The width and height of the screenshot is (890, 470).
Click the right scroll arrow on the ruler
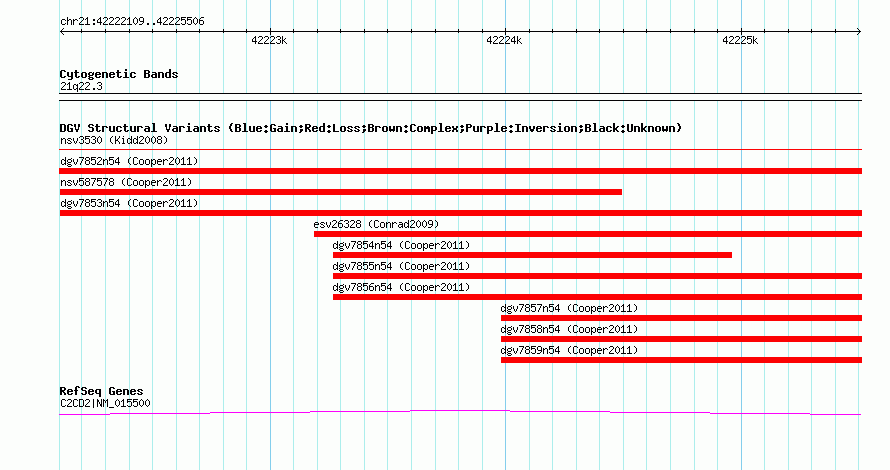859,32
